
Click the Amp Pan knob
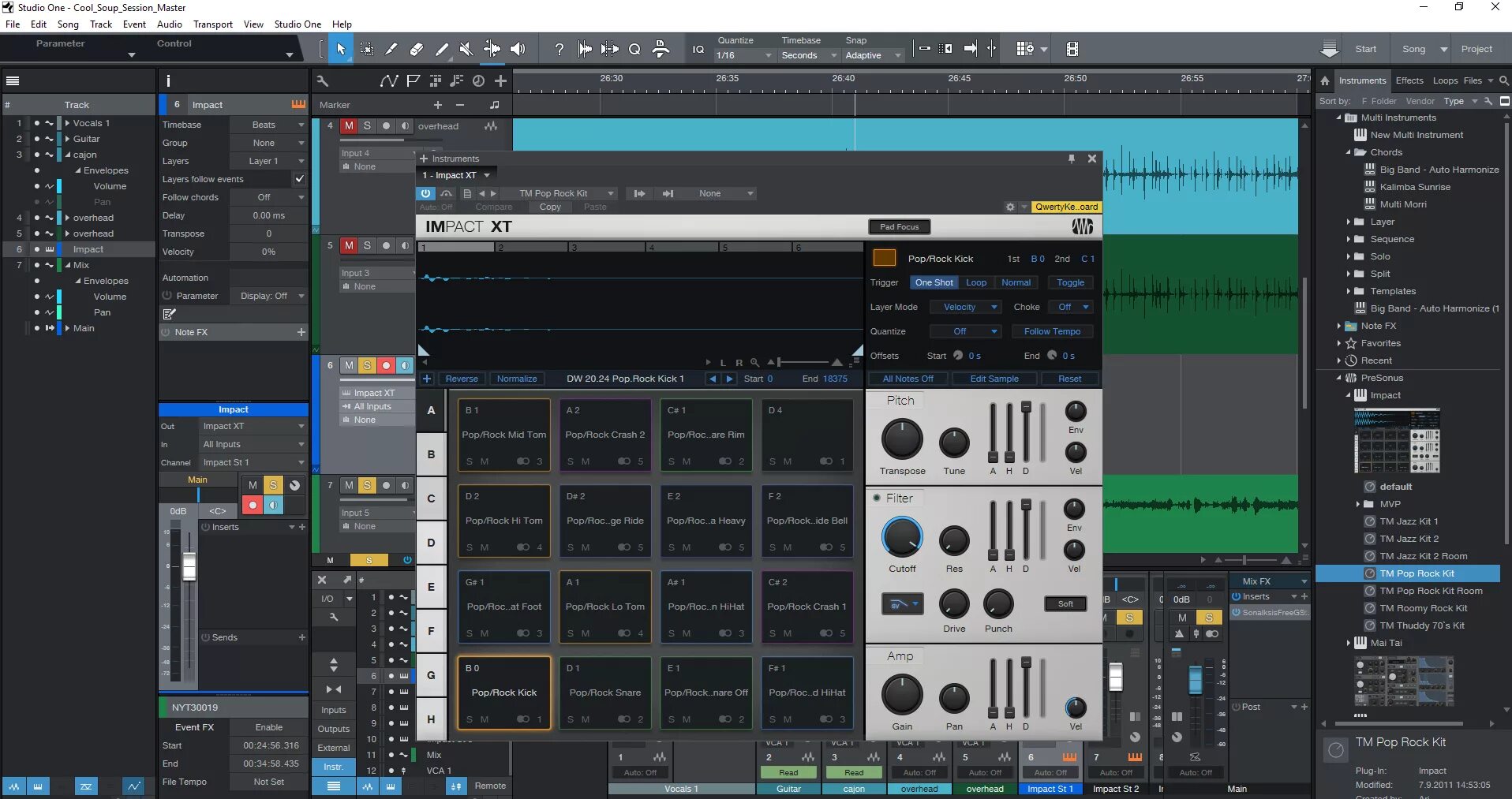(954, 699)
